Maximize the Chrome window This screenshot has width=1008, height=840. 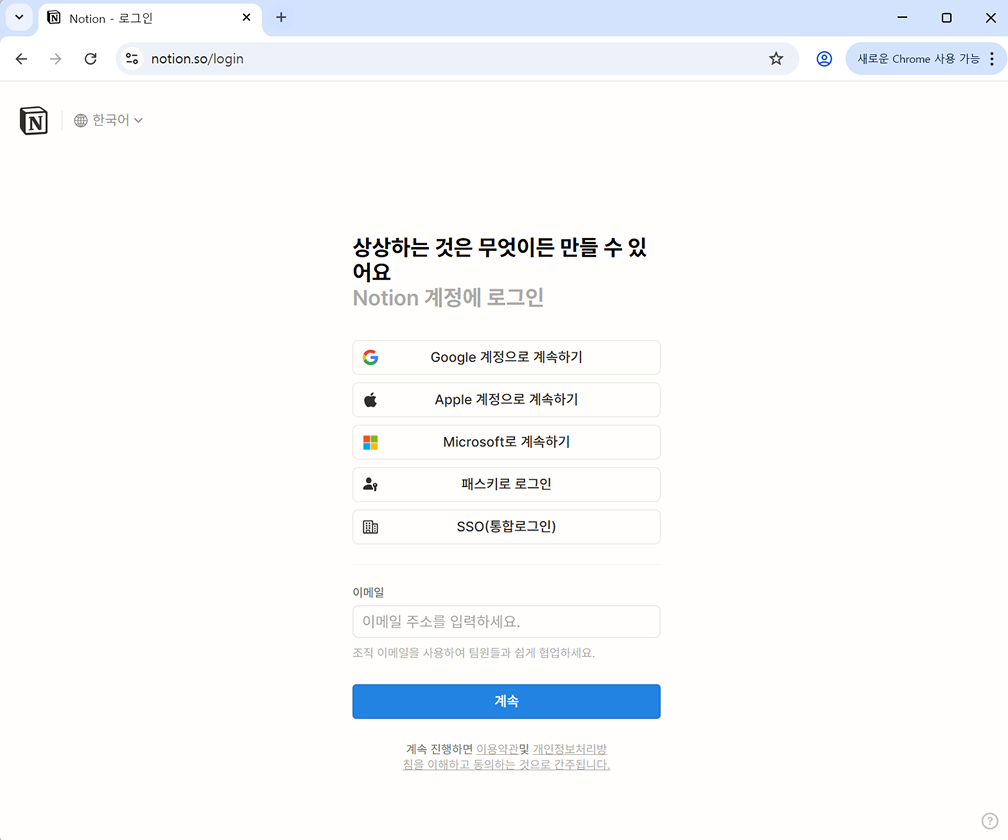(946, 17)
